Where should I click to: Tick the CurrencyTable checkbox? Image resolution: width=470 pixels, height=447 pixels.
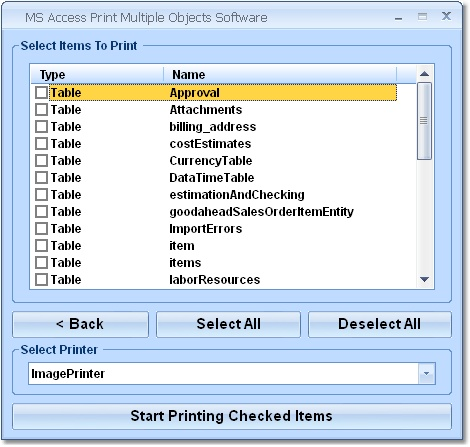point(41,161)
